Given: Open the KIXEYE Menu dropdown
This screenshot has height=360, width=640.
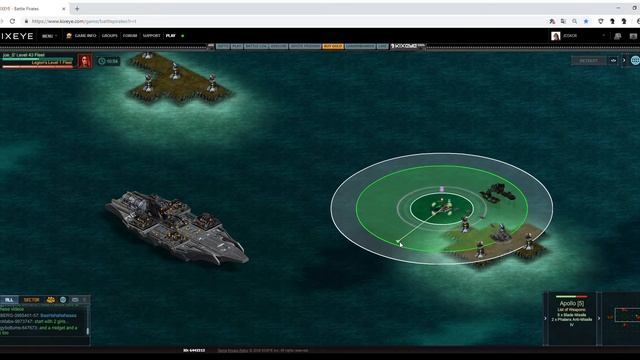Looking at the screenshot, I should click(49, 36).
